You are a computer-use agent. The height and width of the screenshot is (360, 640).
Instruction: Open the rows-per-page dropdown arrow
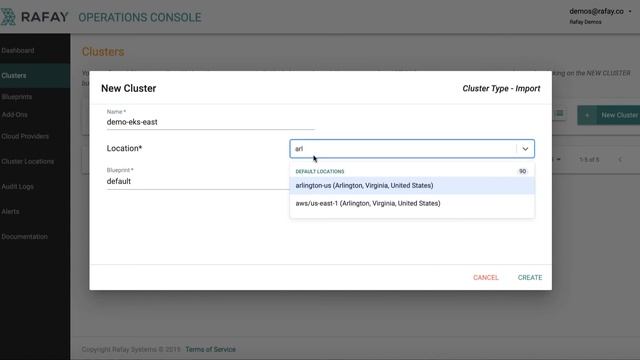coord(558,159)
